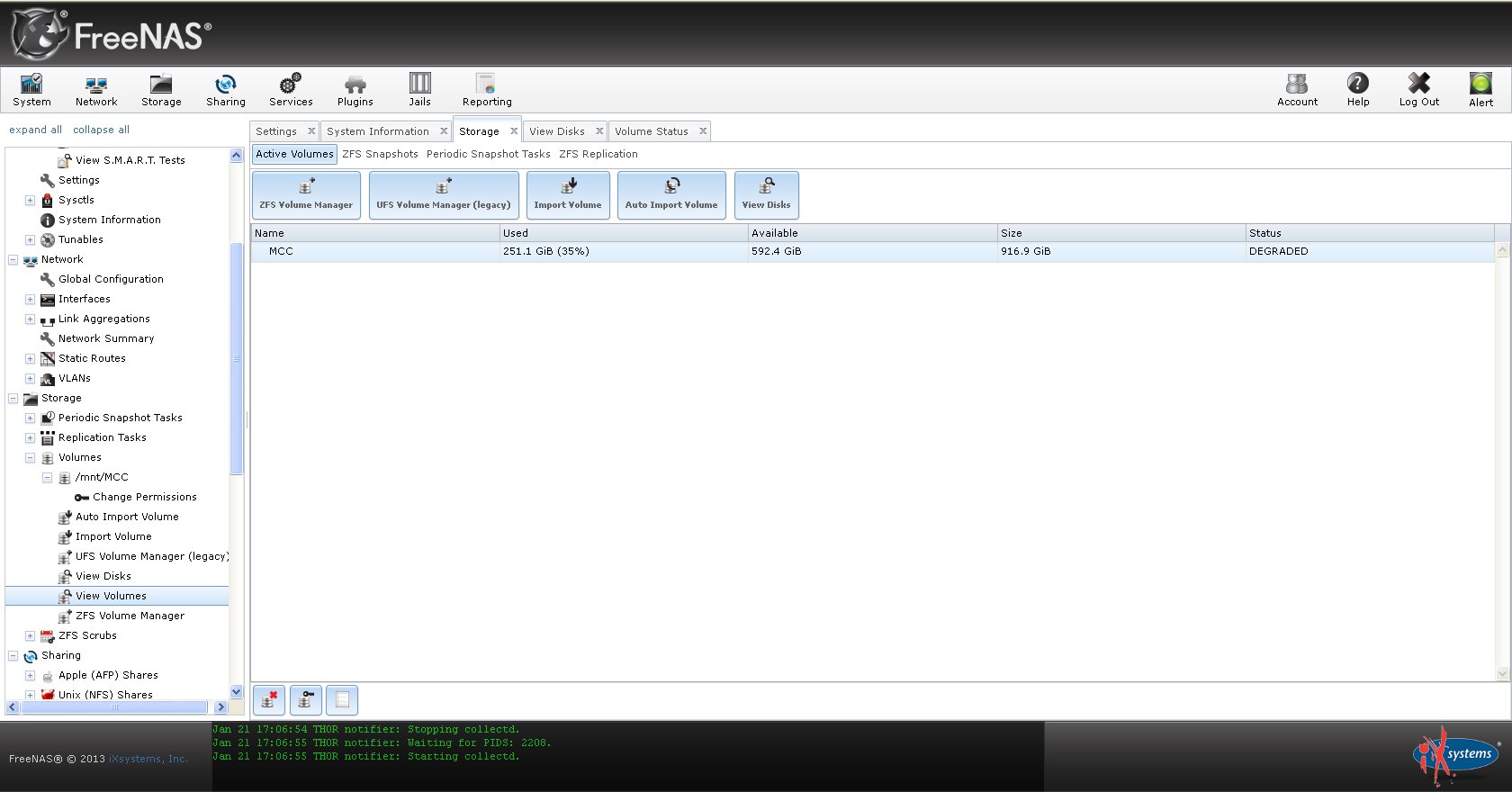
Task: Open ZFS Volume Manager in tree
Action: [130, 616]
